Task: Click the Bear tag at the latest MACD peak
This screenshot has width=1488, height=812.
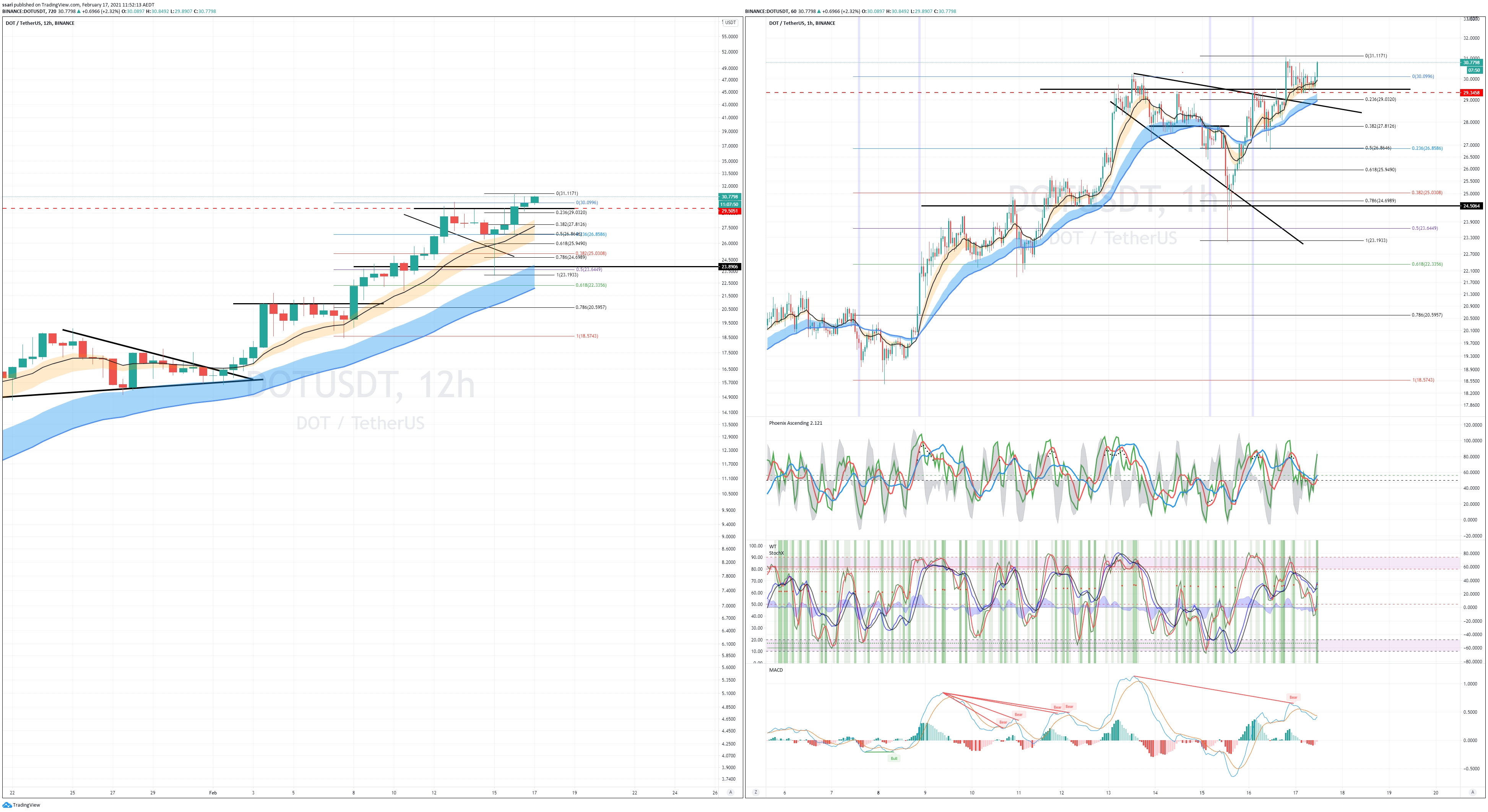Action: [1293, 697]
